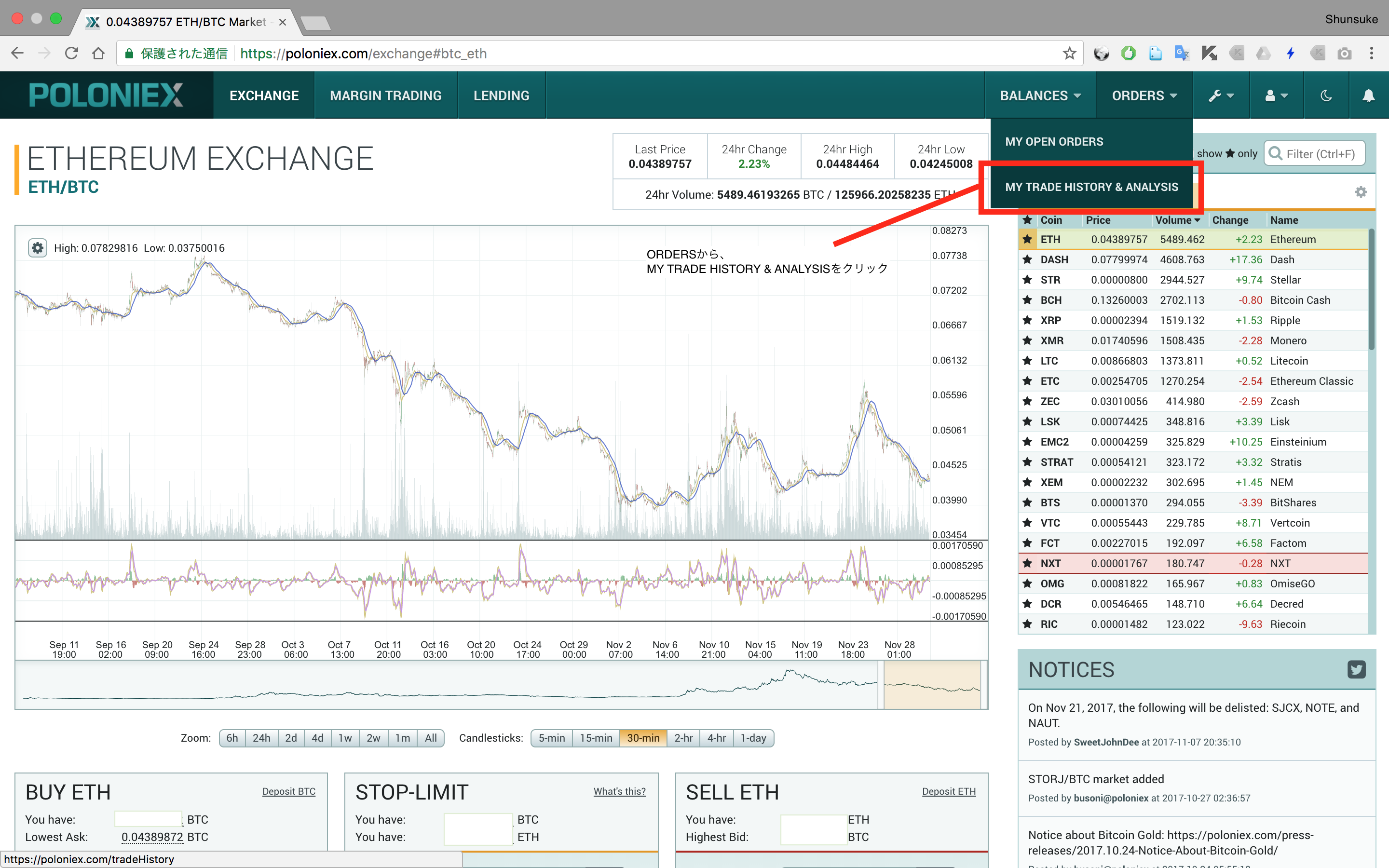Select MY OPEN ORDERS menu item
This screenshot has height=868, width=1389.
[x=1091, y=142]
